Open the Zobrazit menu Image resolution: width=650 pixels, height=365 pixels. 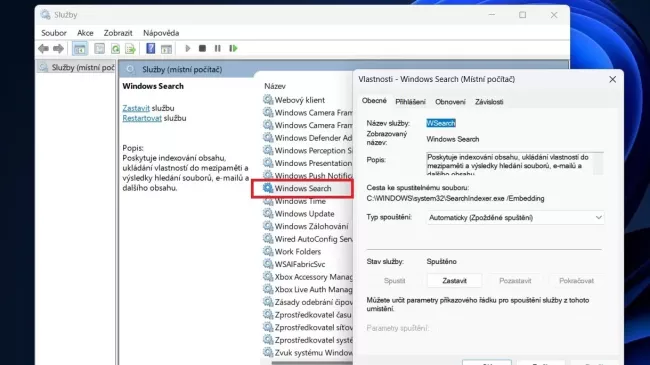pyautogui.click(x=118, y=33)
